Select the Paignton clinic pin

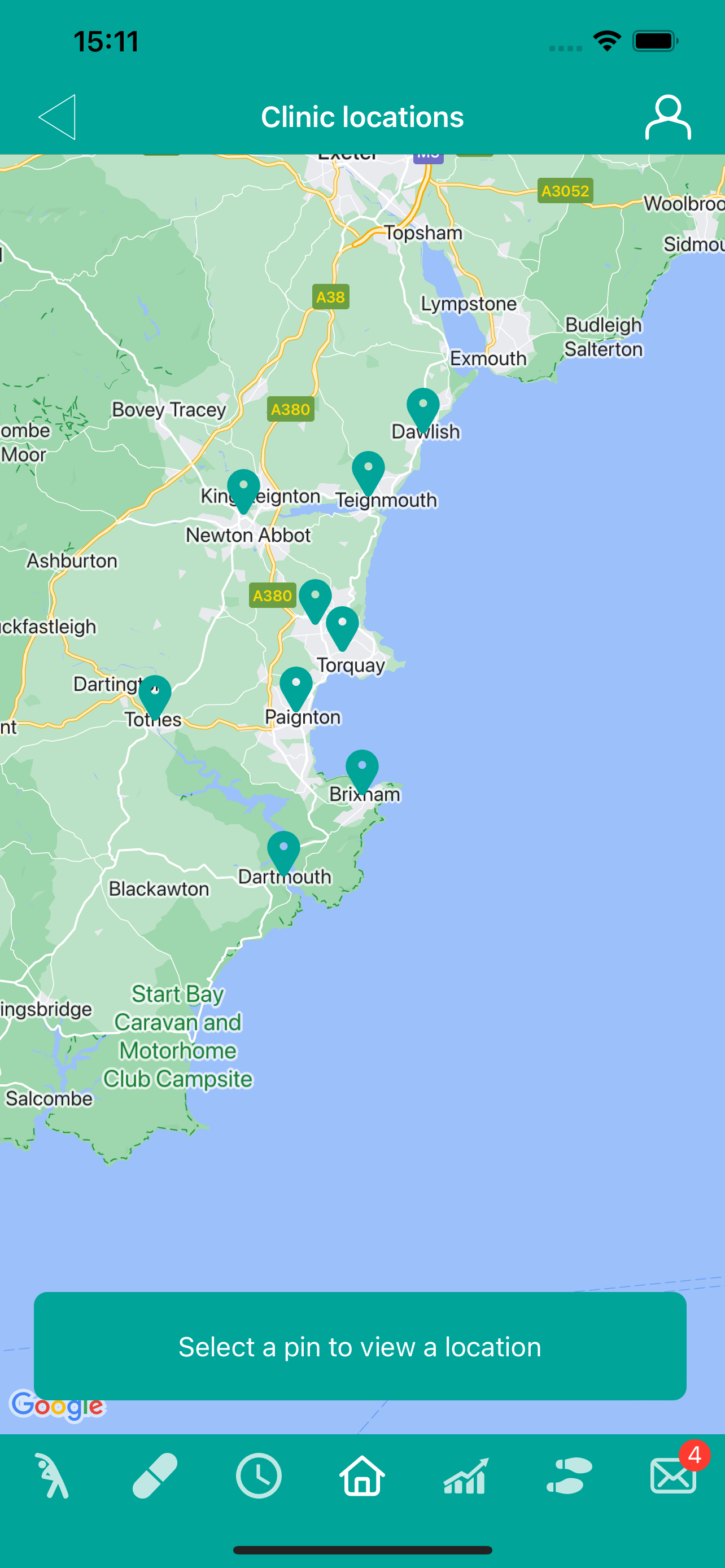[x=296, y=689]
